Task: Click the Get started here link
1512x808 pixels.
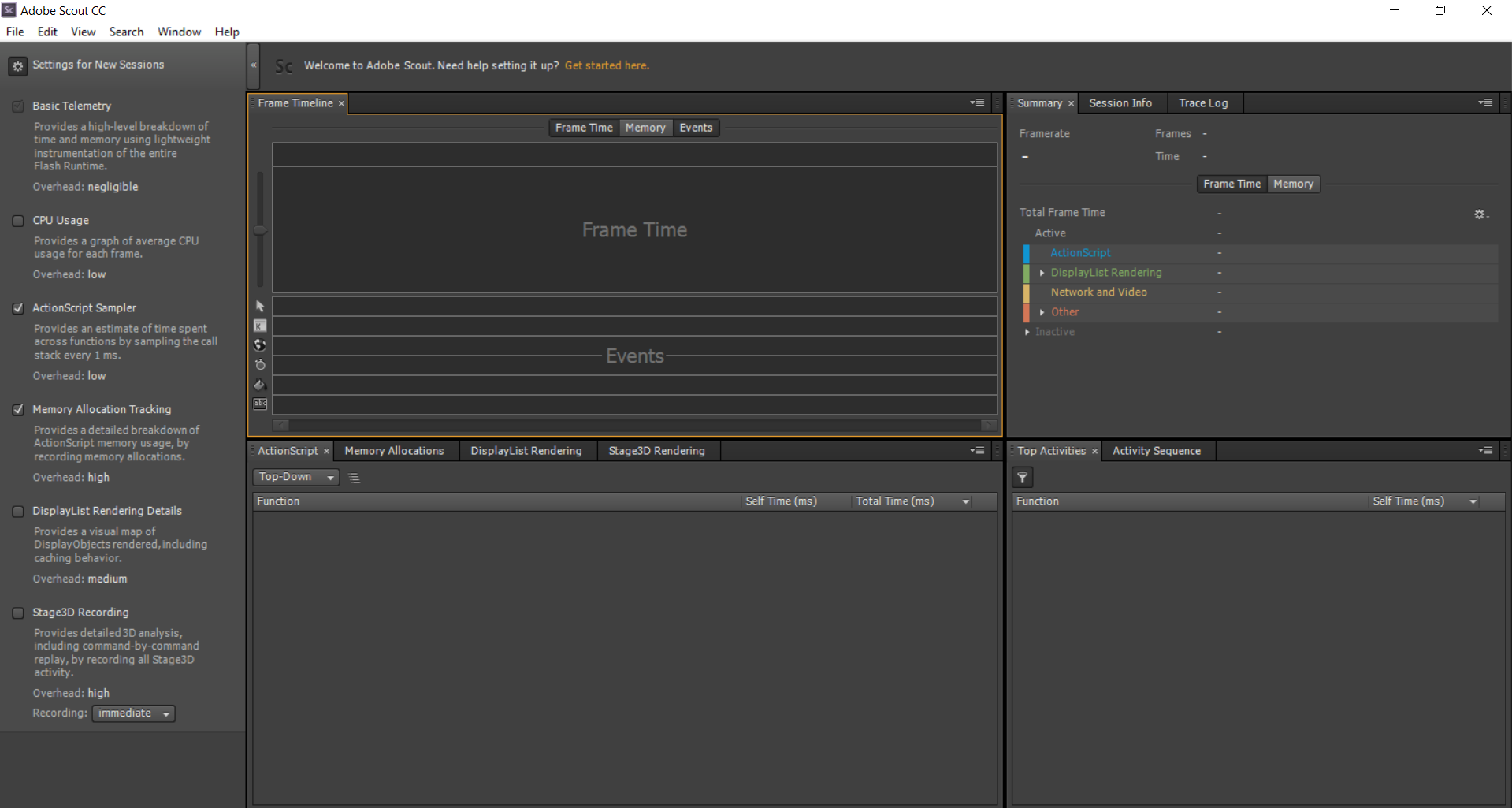Action: coord(607,65)
